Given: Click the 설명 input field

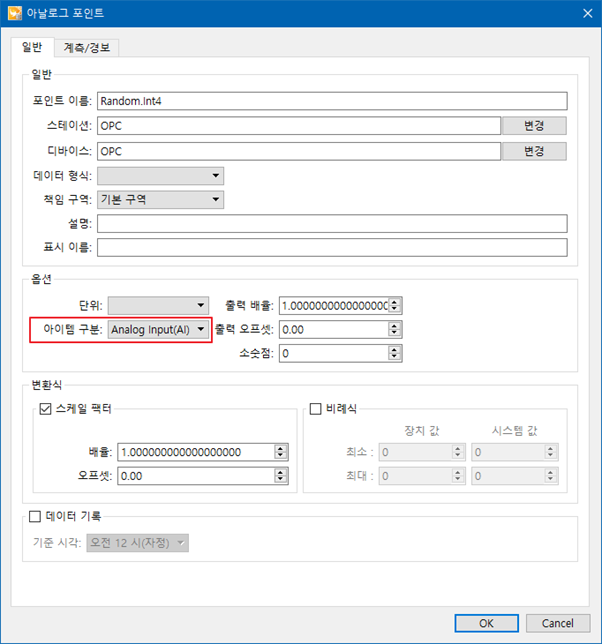Looking at the screenshot, I should [x=332, y=224].
